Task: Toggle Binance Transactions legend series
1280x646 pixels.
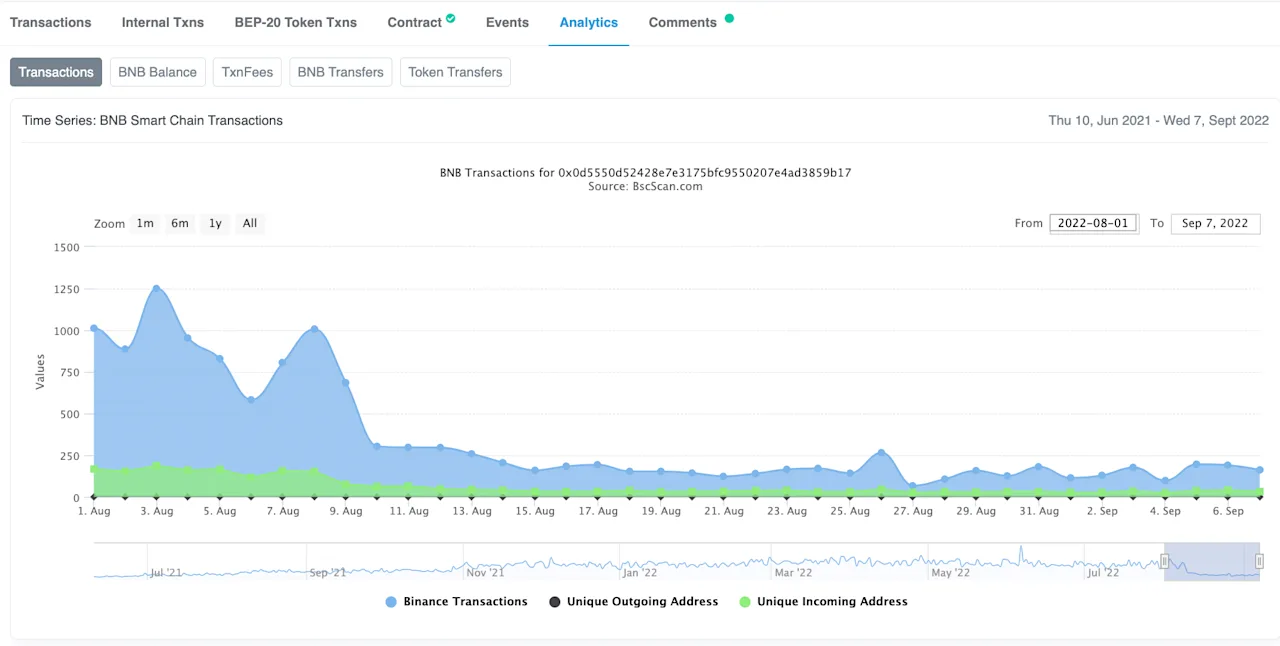Action: coord(456,602)
